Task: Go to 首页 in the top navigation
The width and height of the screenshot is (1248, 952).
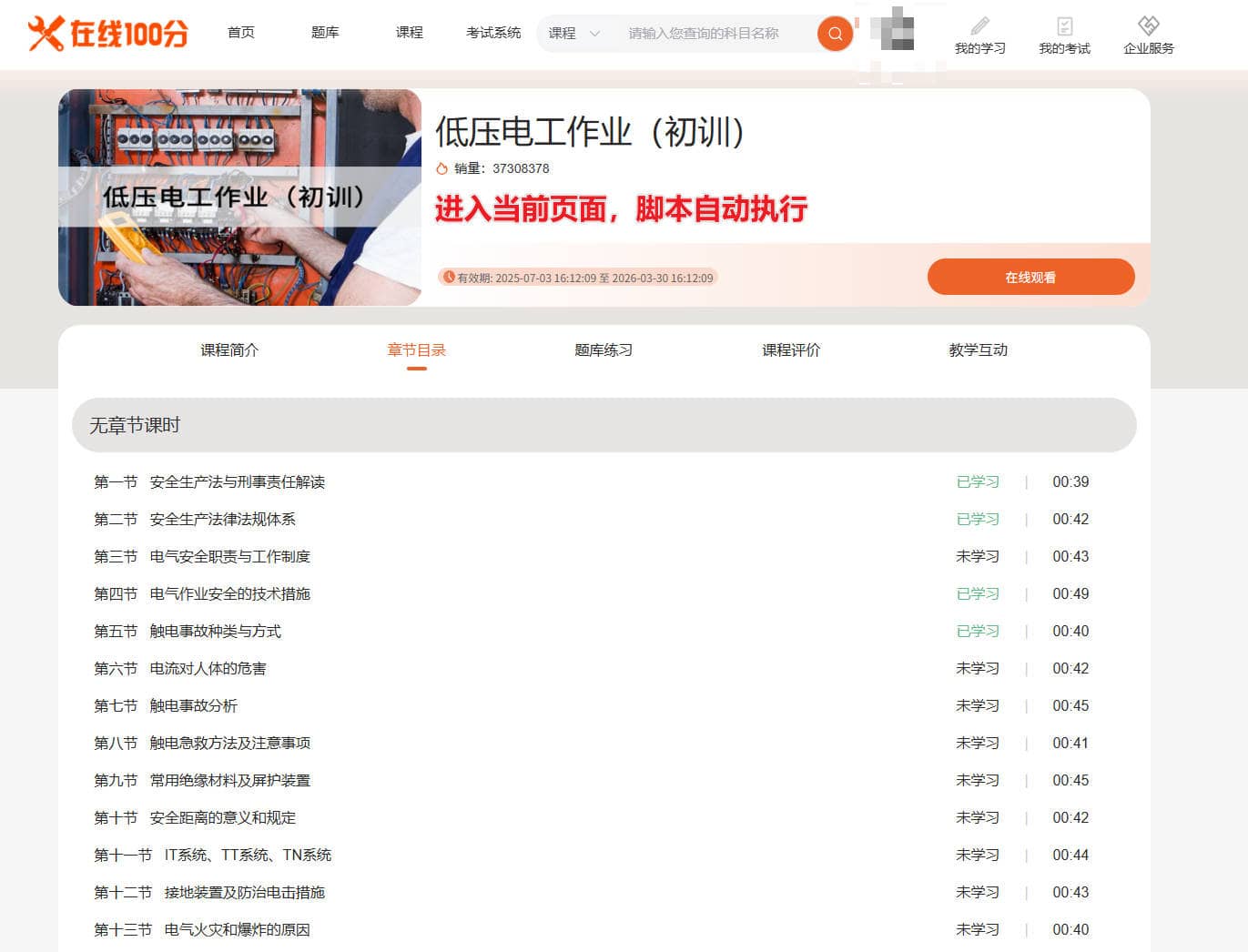Action: [241, 33]
